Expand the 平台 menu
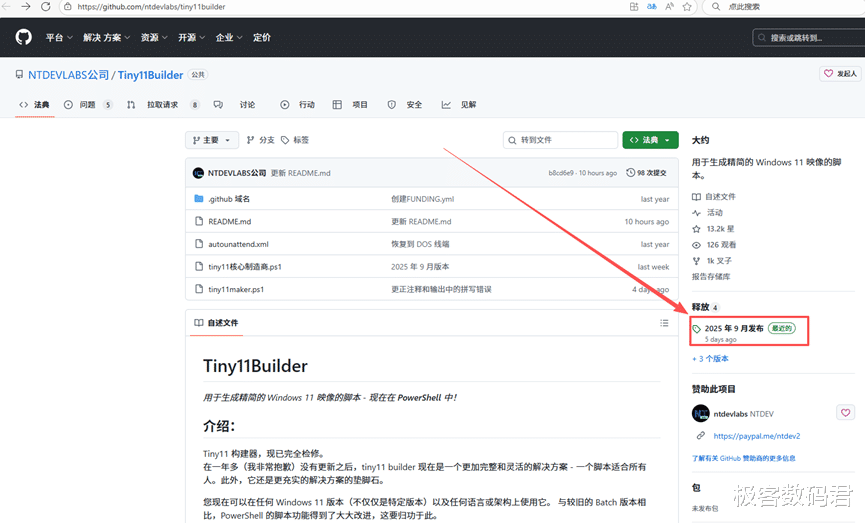 pos(59,38)
